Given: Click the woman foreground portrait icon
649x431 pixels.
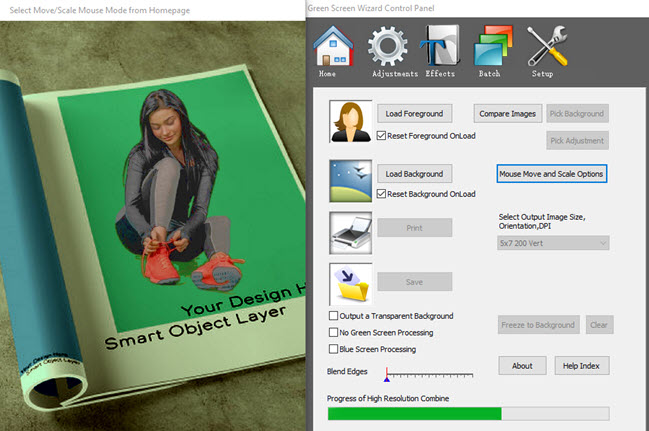Looking at the screenshot, I should coord(351,121).
